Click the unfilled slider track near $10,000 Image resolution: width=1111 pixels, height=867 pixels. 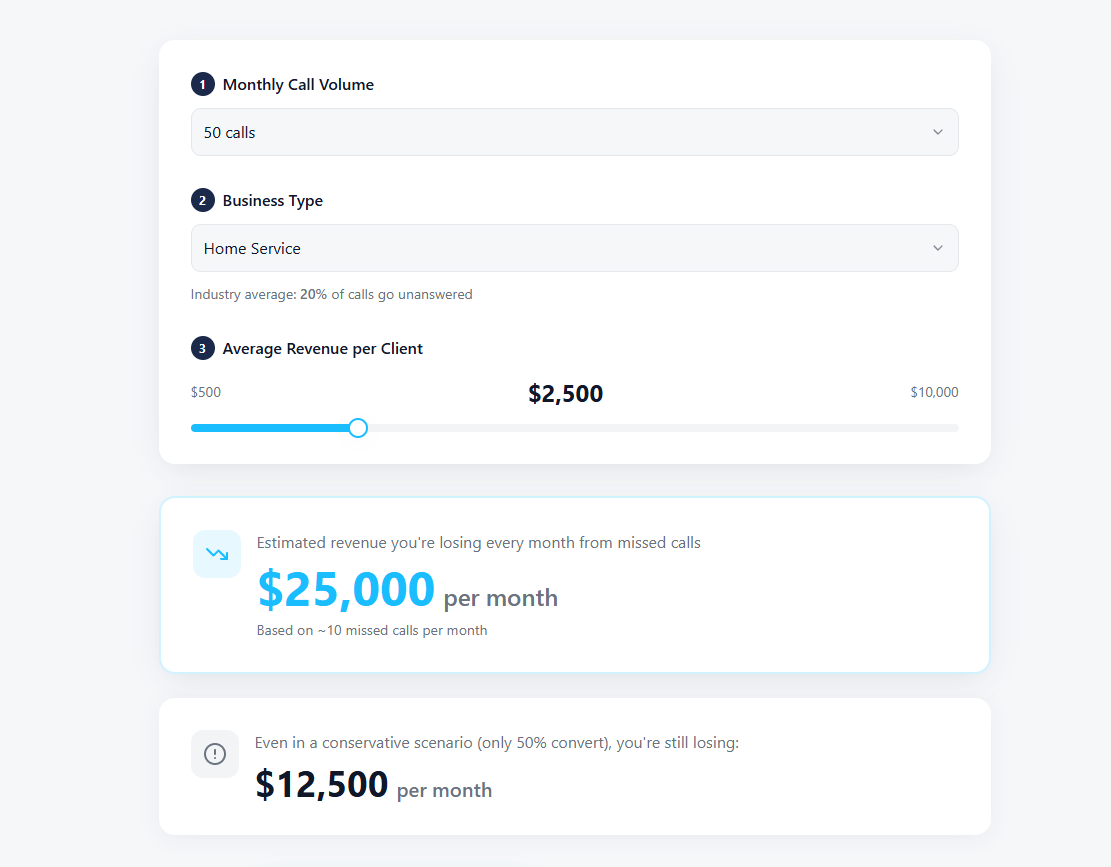pyautogui.click(x=900, y=428)
